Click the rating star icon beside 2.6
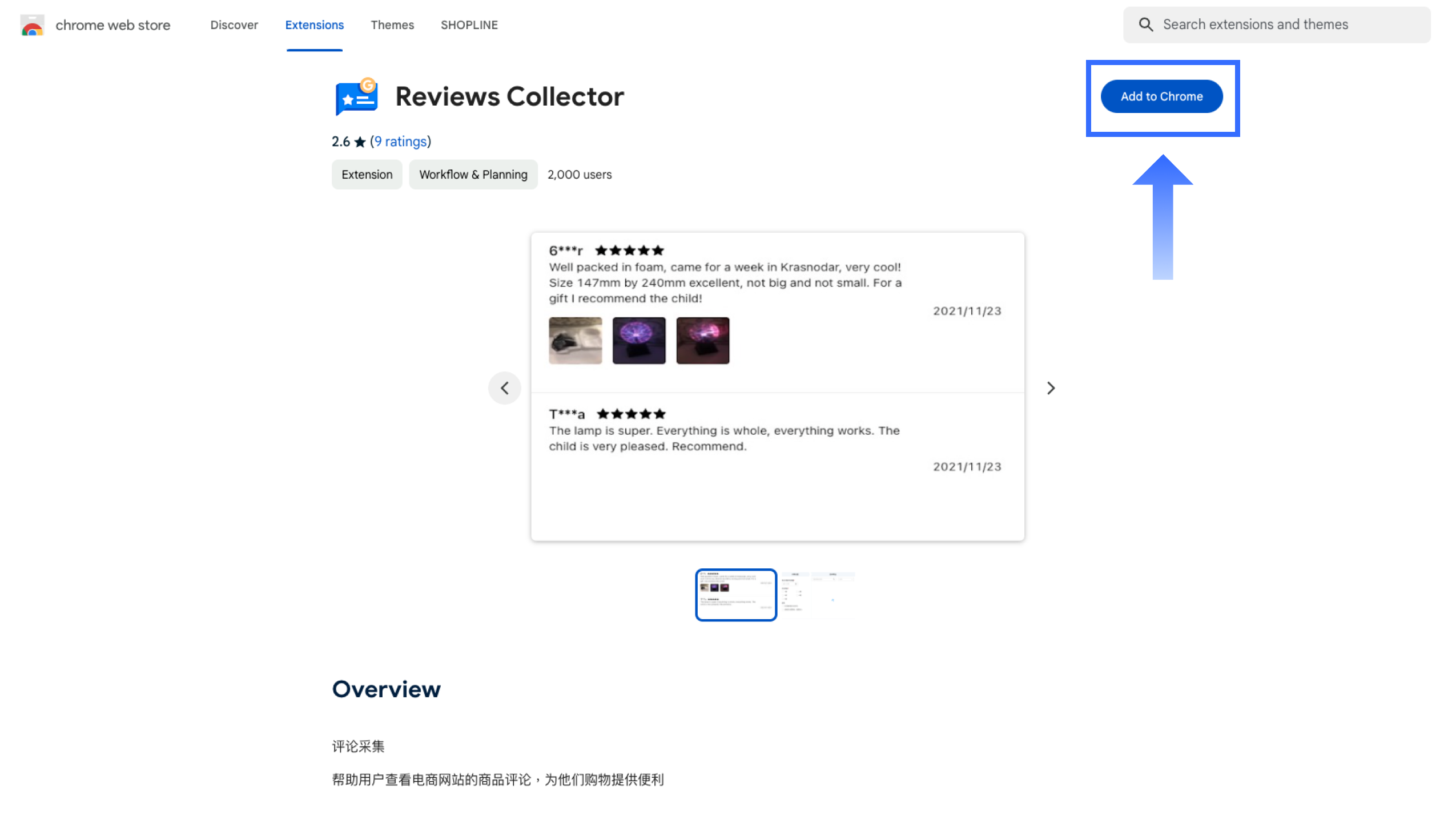1456x824 pixels. [x=360, y=142]
